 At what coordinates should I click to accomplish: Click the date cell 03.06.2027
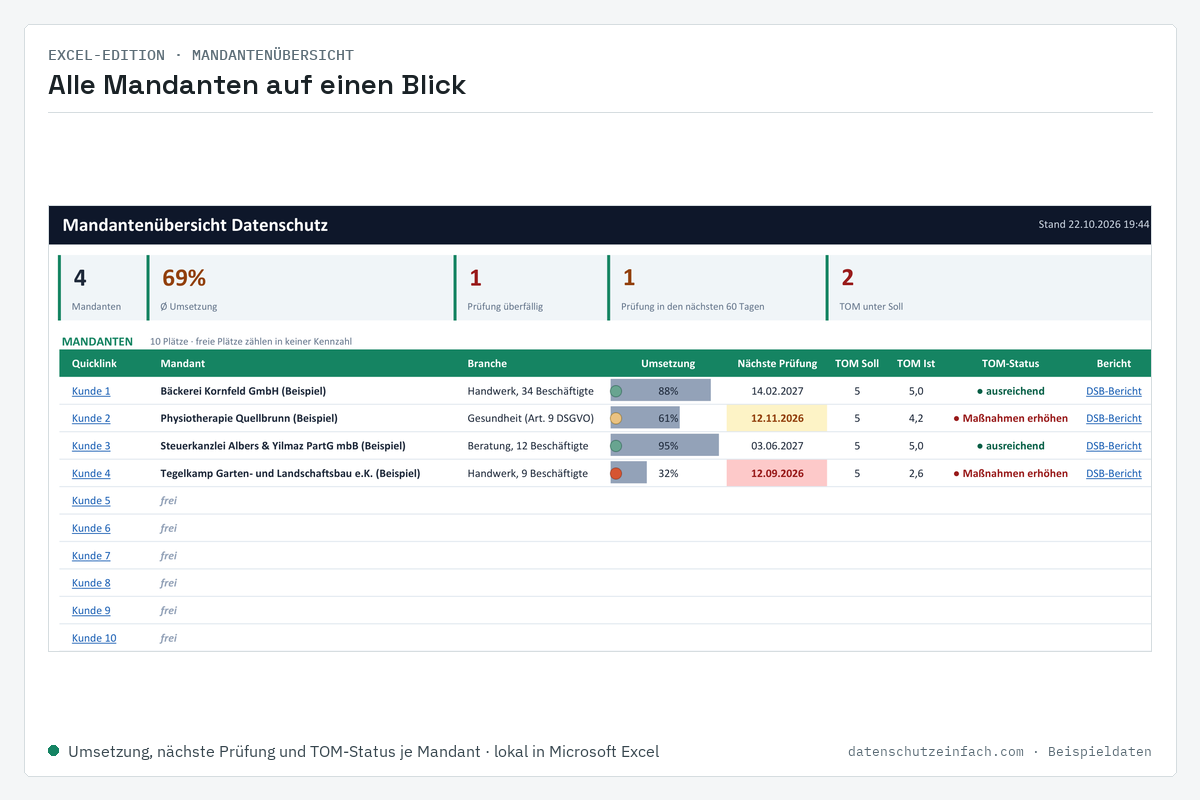777,446
